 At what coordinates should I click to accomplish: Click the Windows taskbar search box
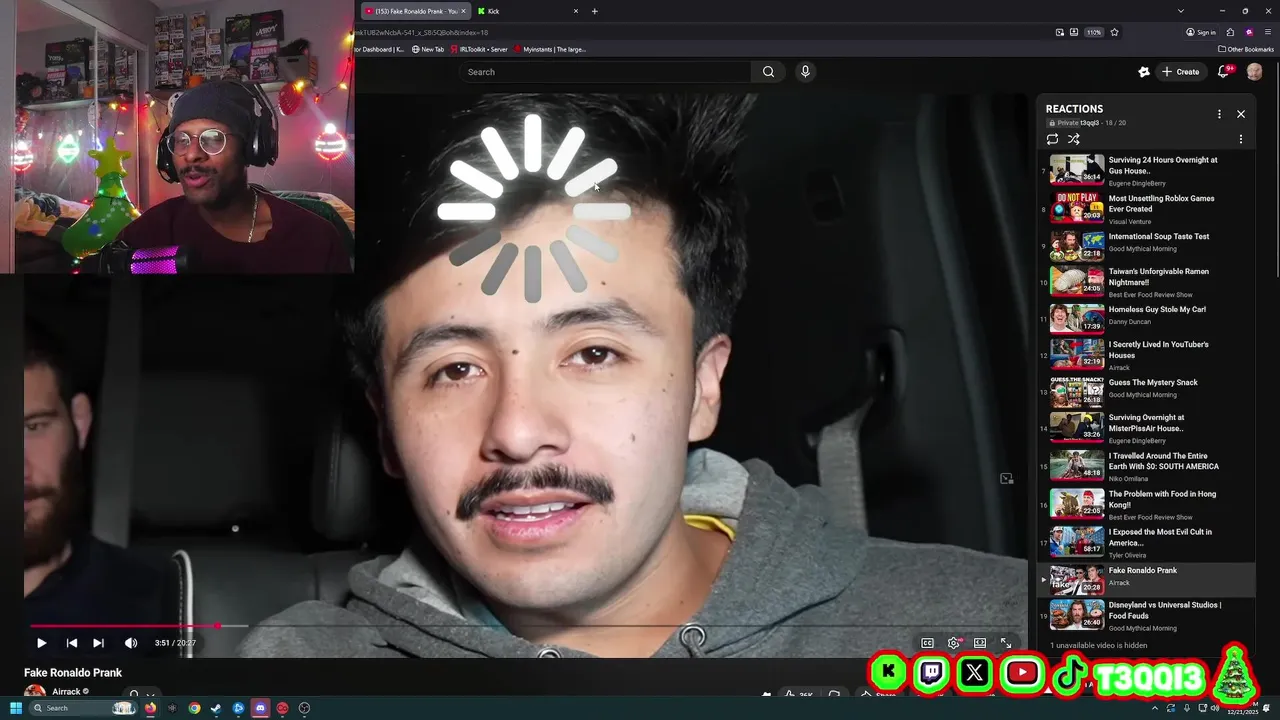point(83,708)
